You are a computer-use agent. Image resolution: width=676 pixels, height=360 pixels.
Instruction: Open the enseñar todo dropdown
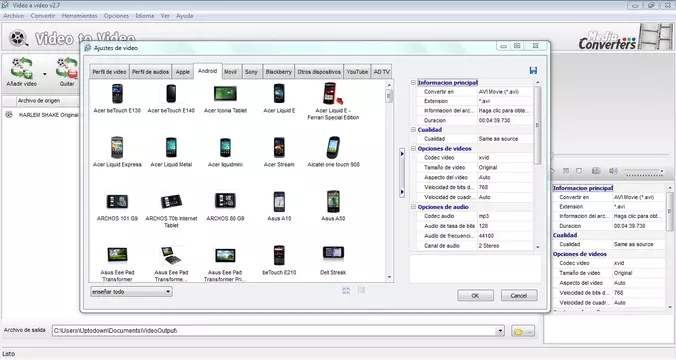coord(131,292)
